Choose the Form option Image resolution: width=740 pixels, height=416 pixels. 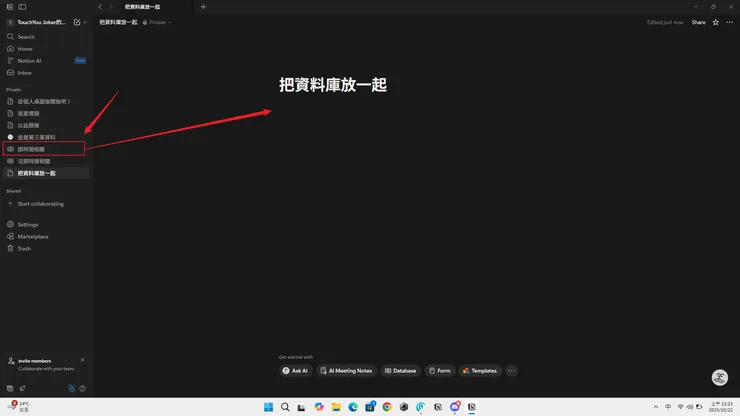[x=439, y=371]
